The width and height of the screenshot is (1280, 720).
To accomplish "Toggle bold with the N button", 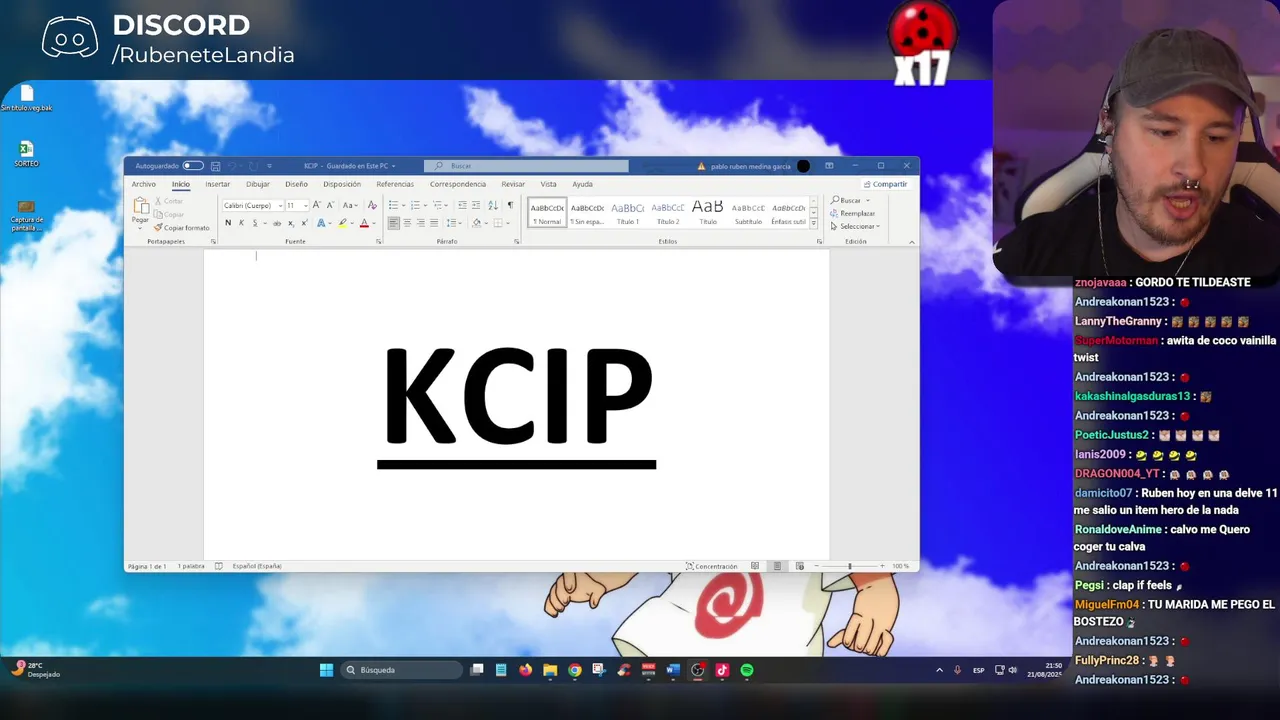I will (x=228, y=223).
